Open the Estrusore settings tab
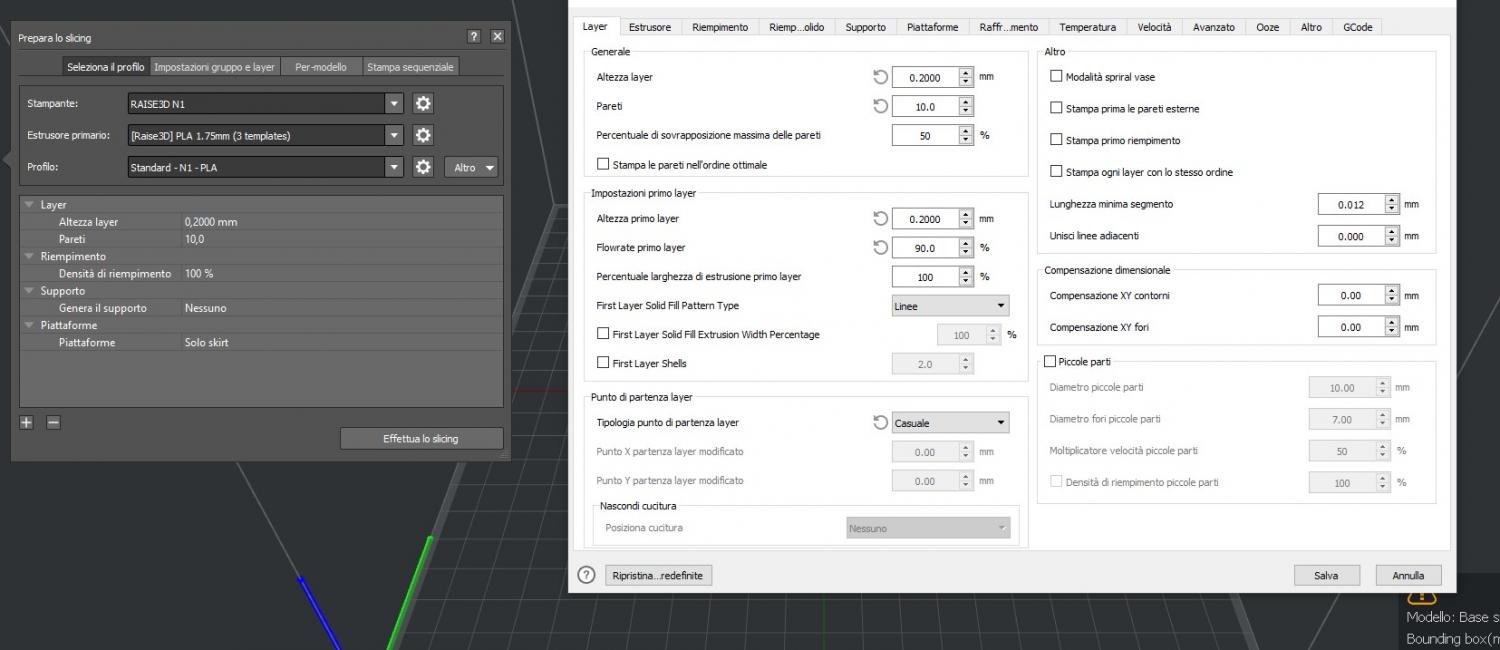 pyautogui.click(x=650, y=27)
